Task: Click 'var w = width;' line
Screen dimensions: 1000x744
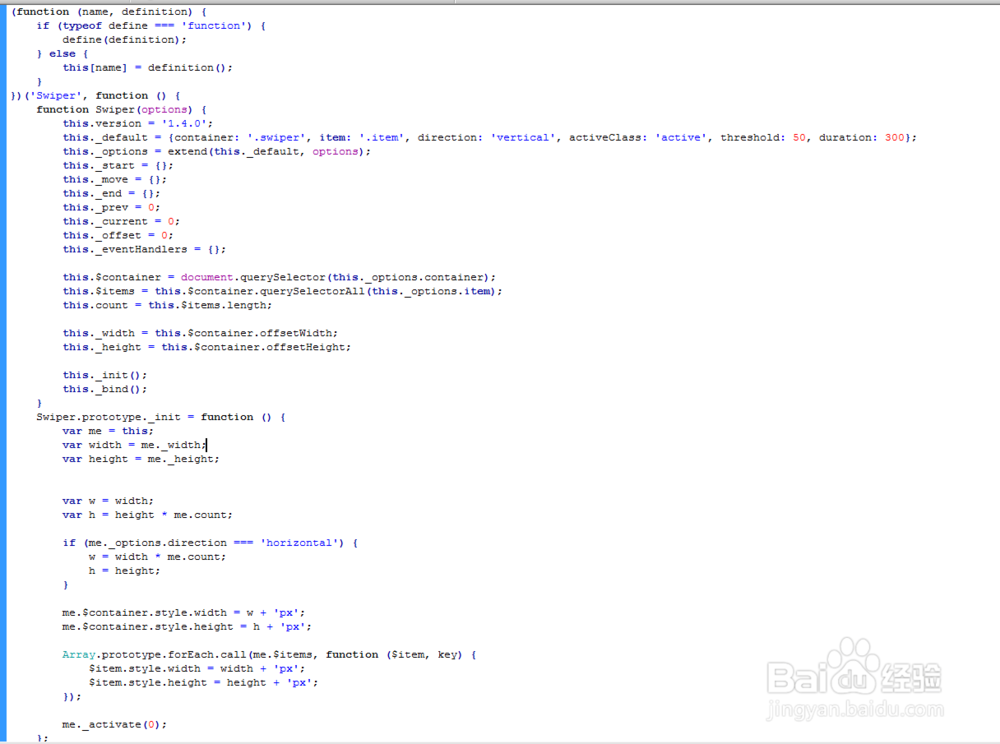Action: pos(108,501)
